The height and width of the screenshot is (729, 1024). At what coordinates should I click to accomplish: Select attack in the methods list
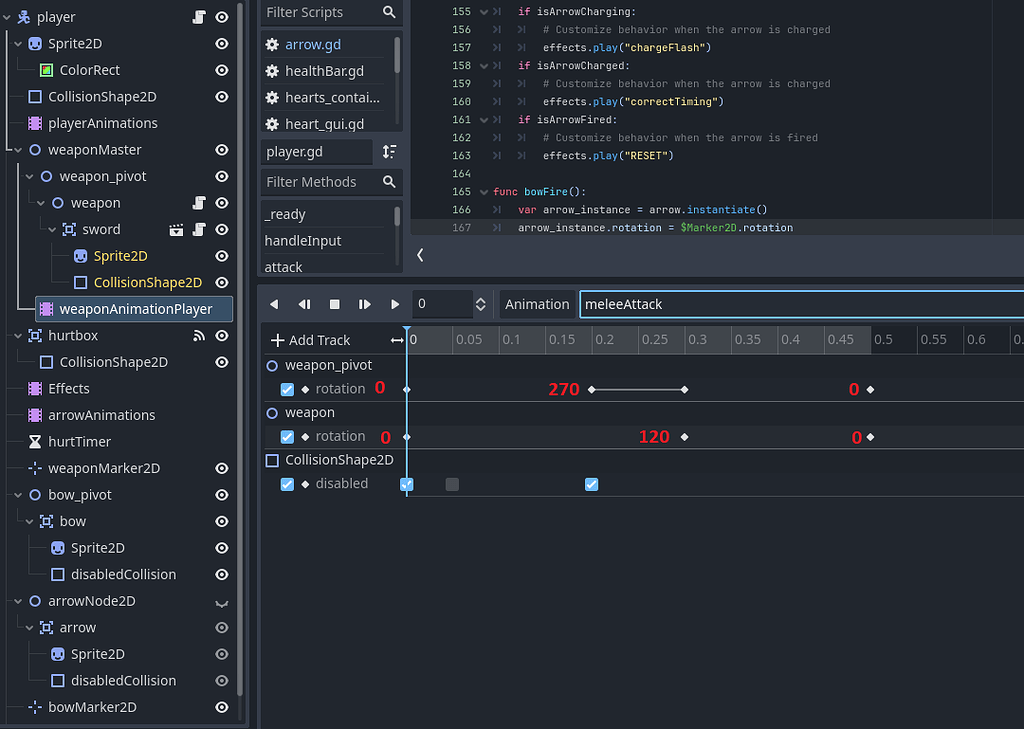[283, 267]
